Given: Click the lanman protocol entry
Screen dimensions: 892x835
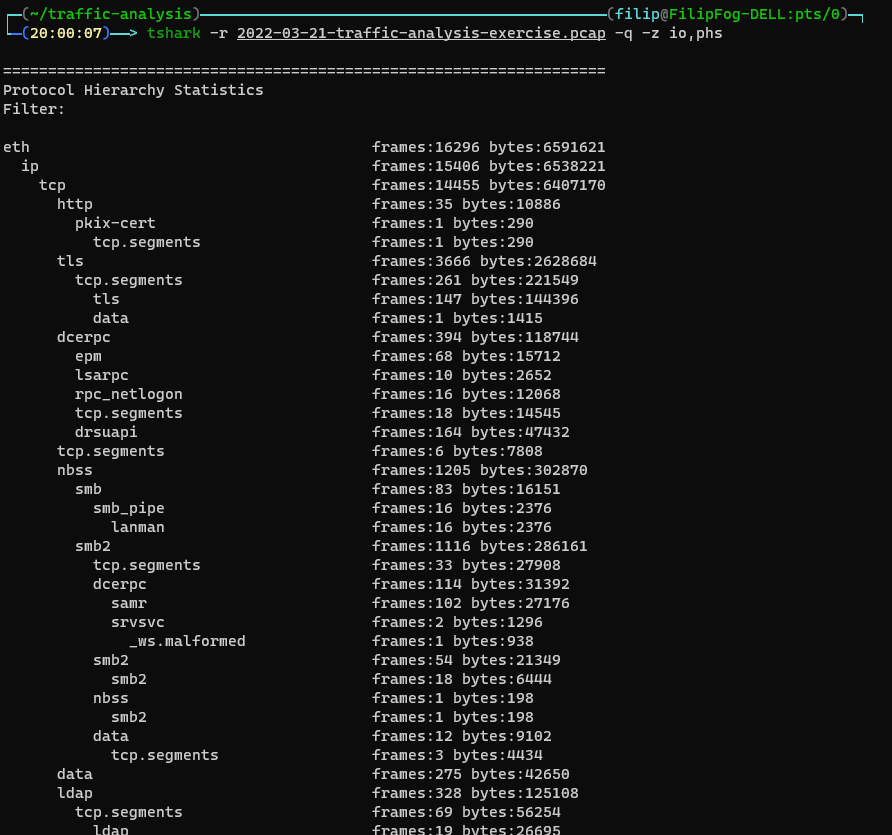Looking at the screenshot, I should pyautogui.click(x=138, y=527).
